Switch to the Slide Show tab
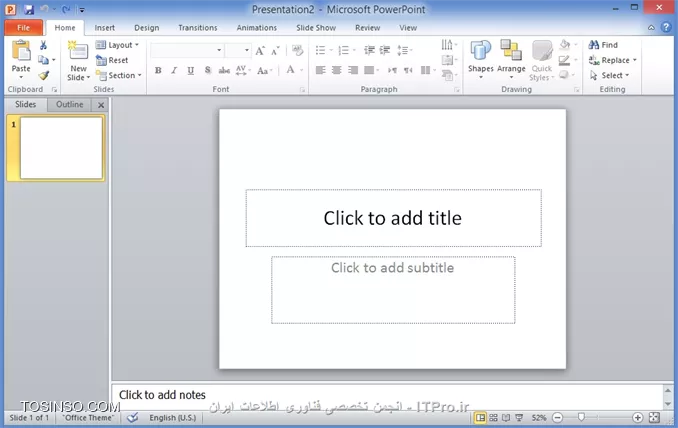This screenshot has width=678, height=428. point(316,28)
